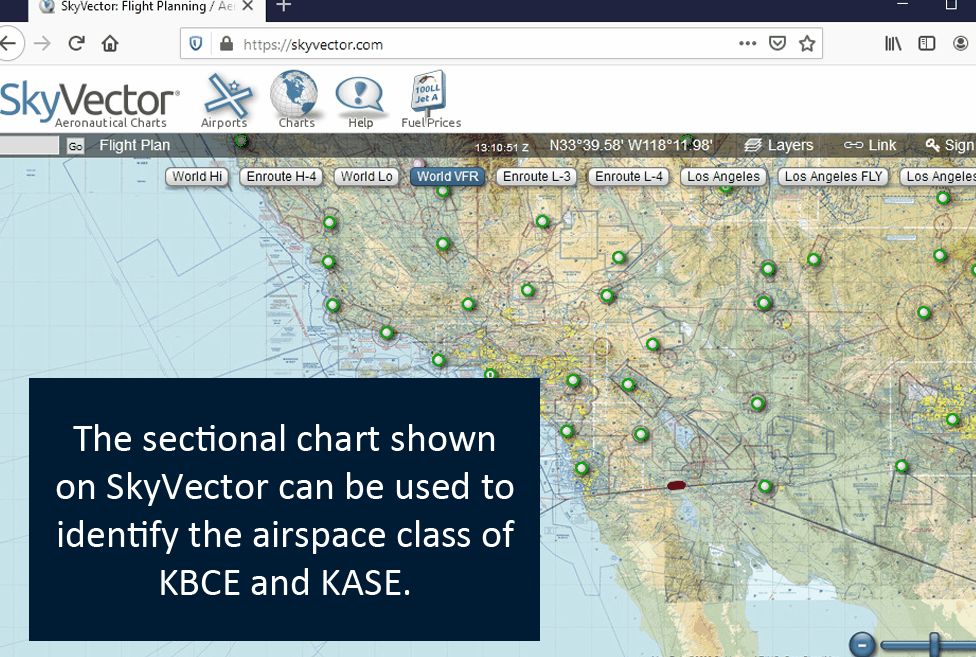Reload the SkyVector page
The image size is (976, 657).
point(76,44)
